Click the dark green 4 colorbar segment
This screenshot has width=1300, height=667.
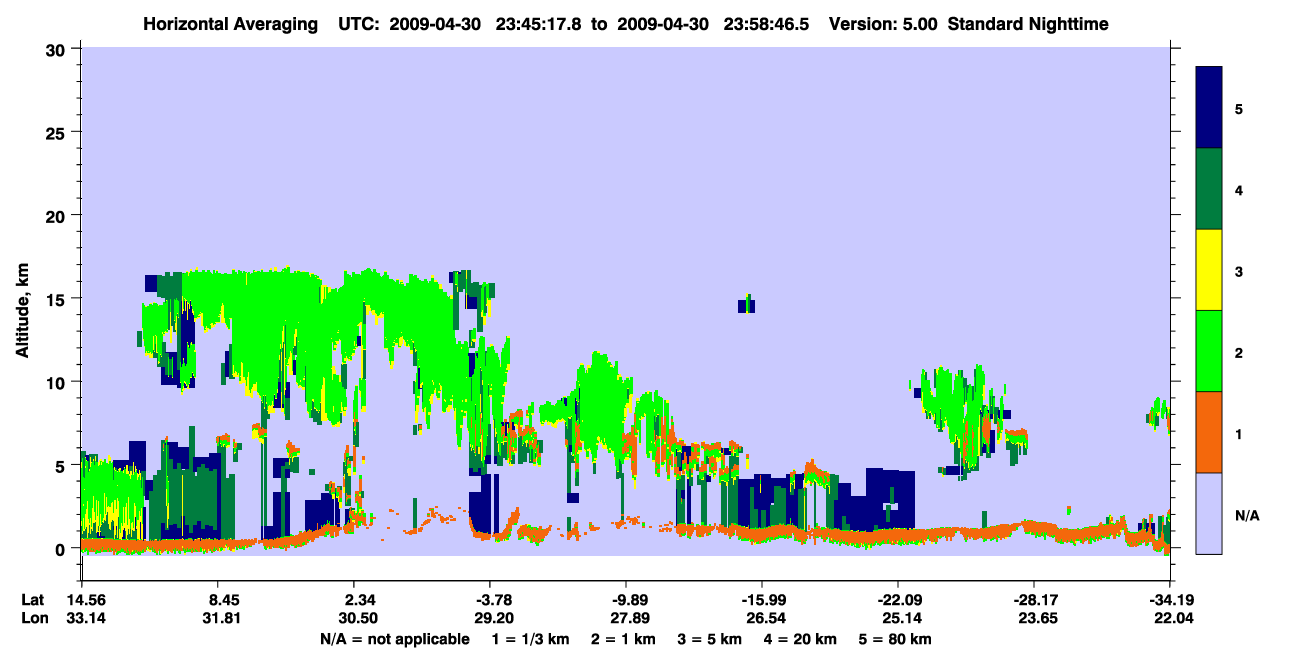click(1209, 189)
